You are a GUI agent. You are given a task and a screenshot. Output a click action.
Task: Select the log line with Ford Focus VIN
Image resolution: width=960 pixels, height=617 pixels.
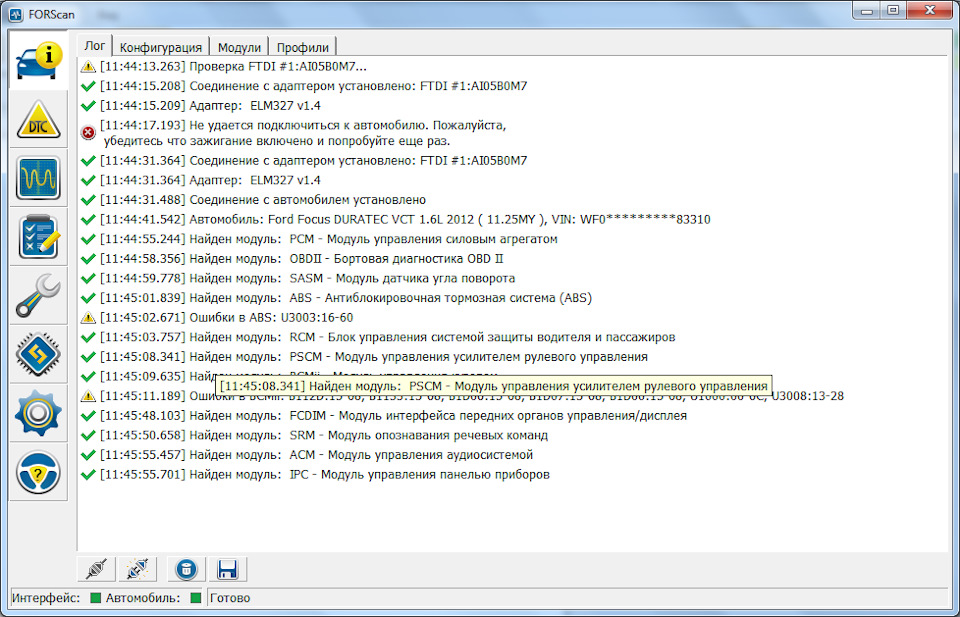click(x=405, y=219)
